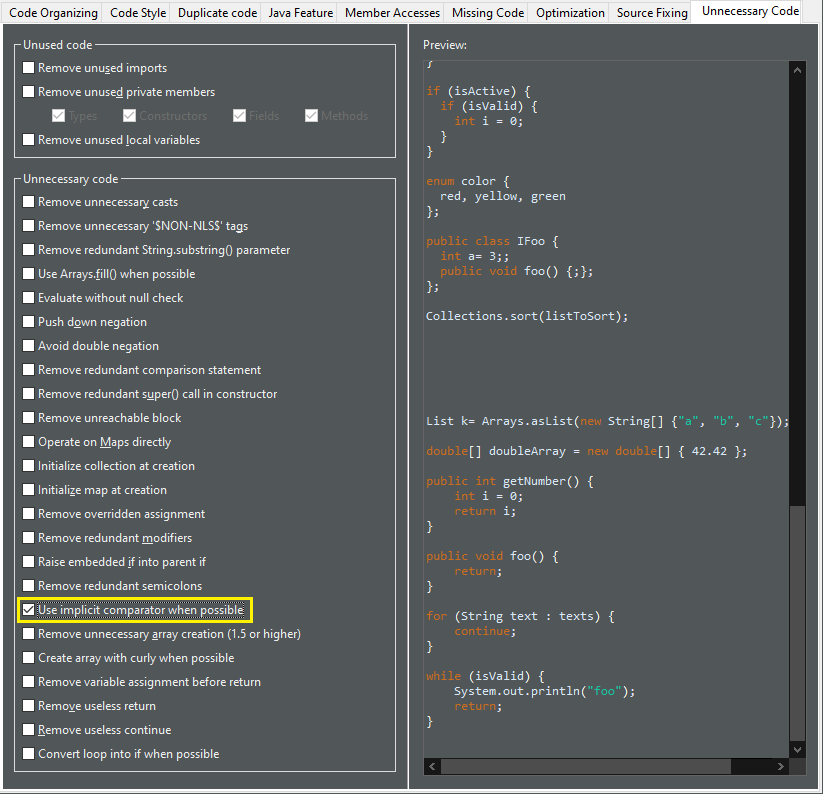Go to the Source Fixing tab
823x794 pixels.
(x=652, y=13)
